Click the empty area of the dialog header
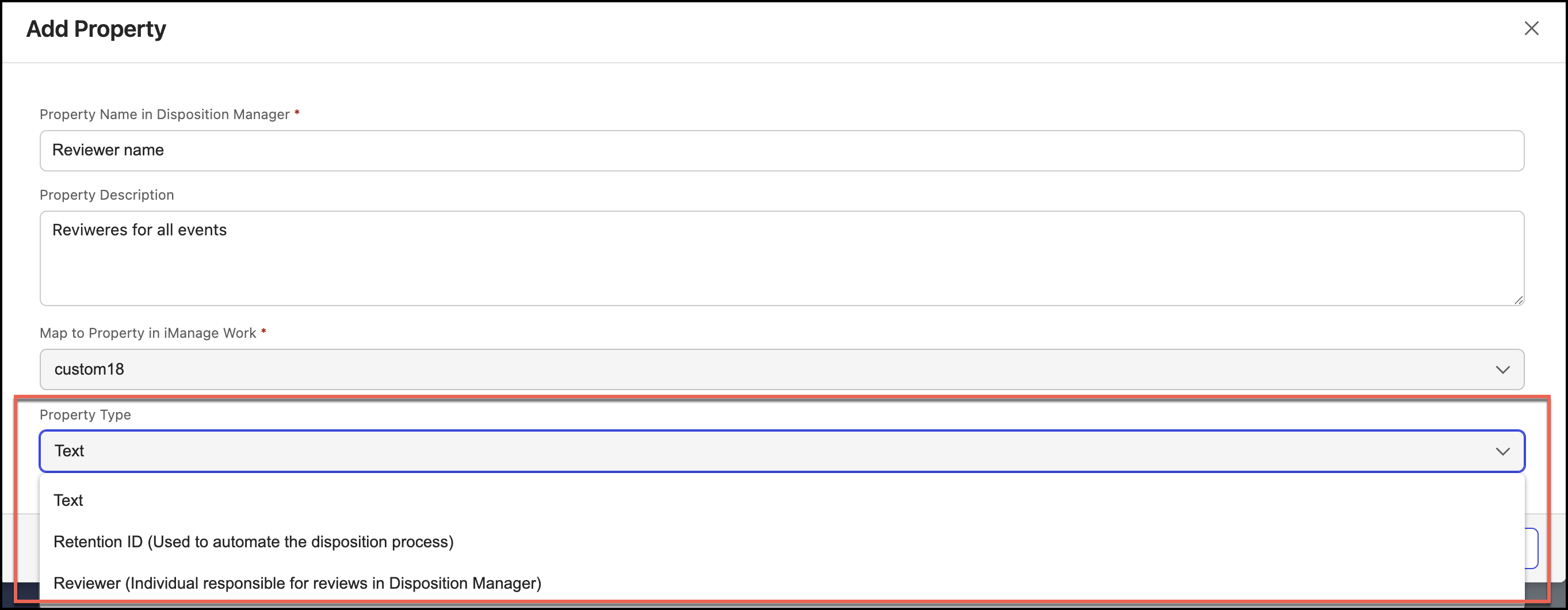1568x610 pixels. [x=791, y=30]
